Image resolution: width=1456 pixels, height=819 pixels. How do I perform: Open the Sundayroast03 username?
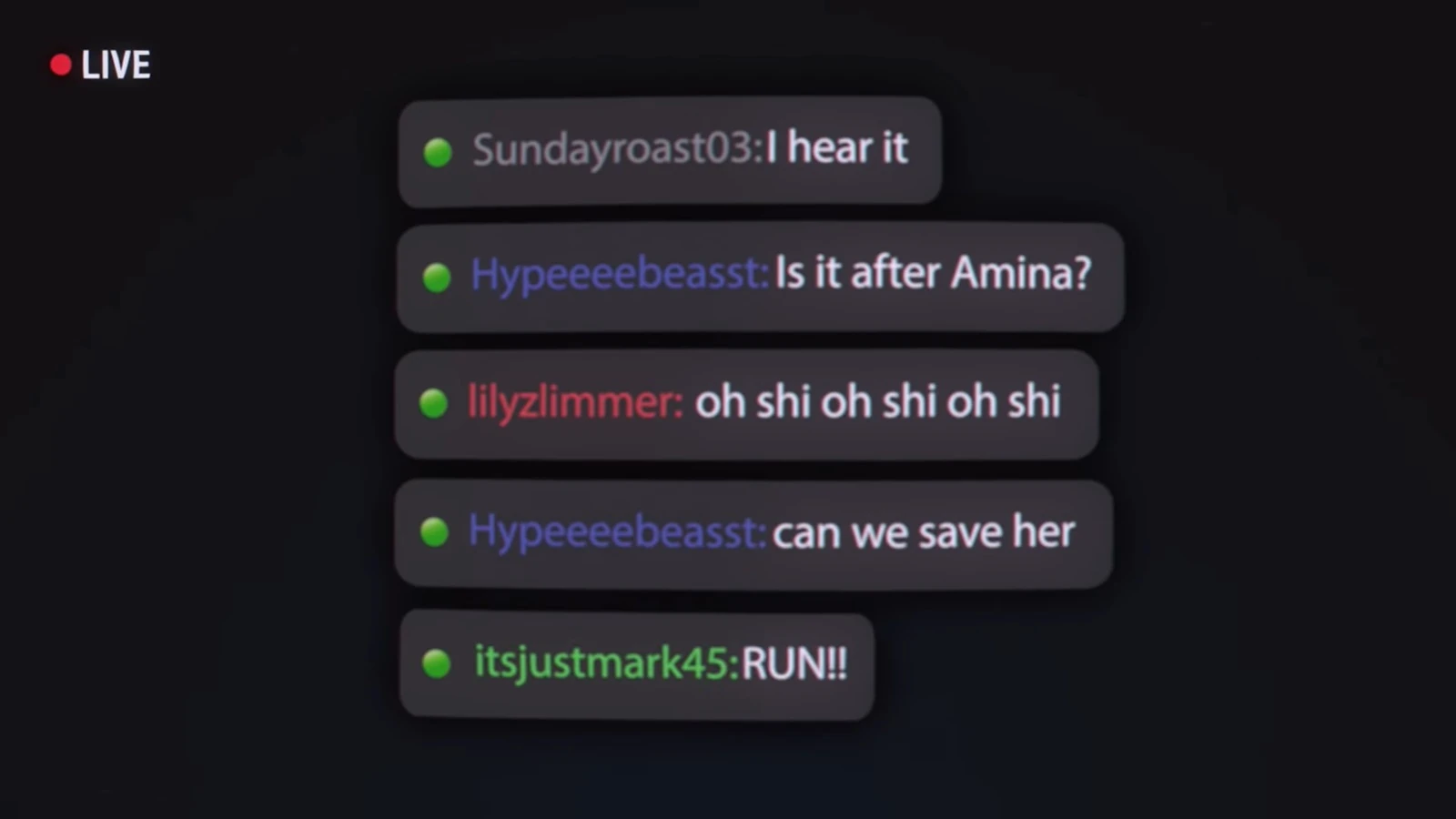(617, 149)
